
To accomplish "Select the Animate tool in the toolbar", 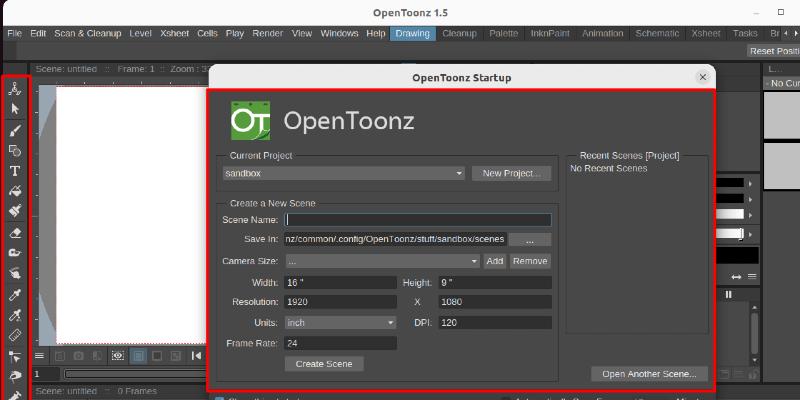I will point(15,89).
